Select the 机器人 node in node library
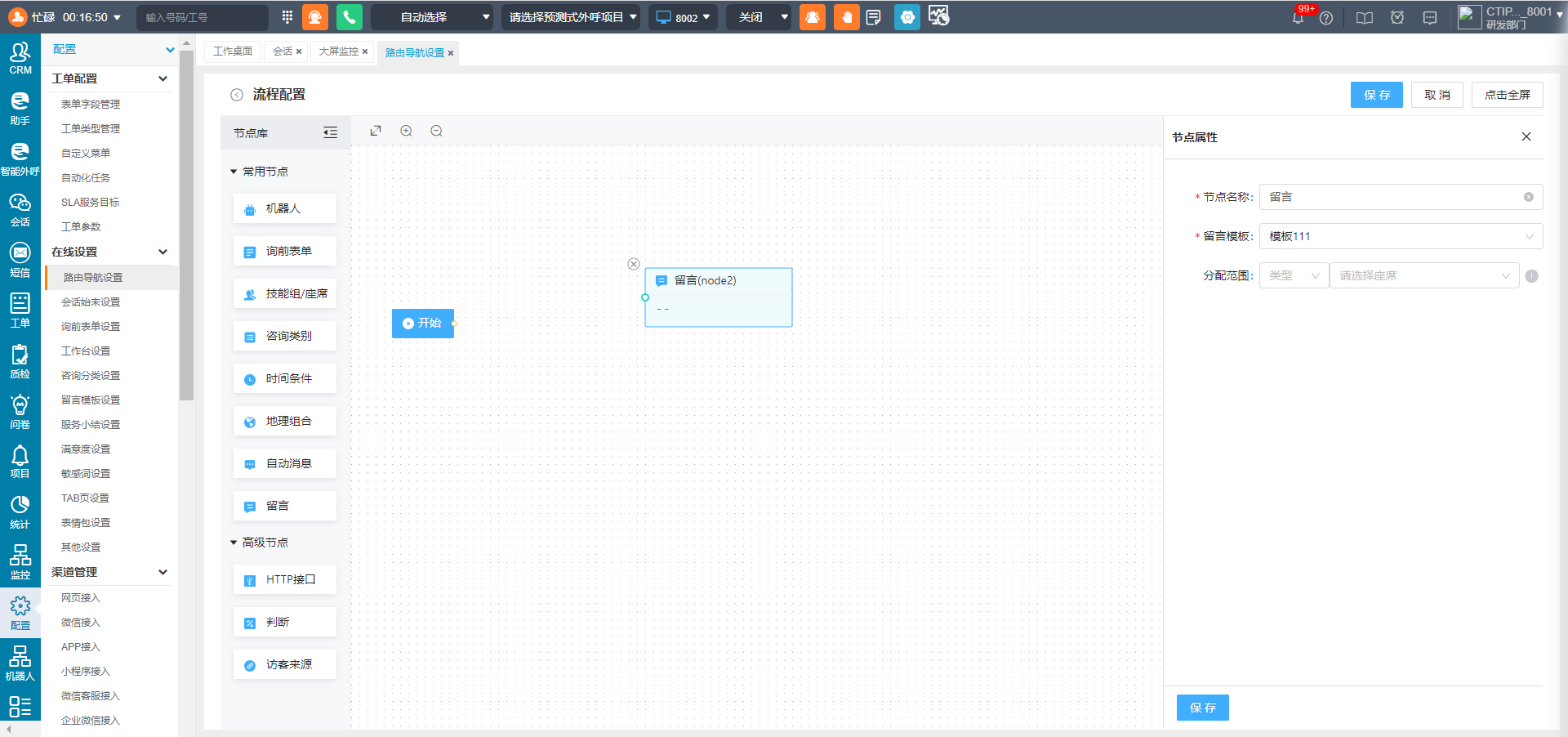The height and width of the screenshot is (737, 1568). [284, 208]
